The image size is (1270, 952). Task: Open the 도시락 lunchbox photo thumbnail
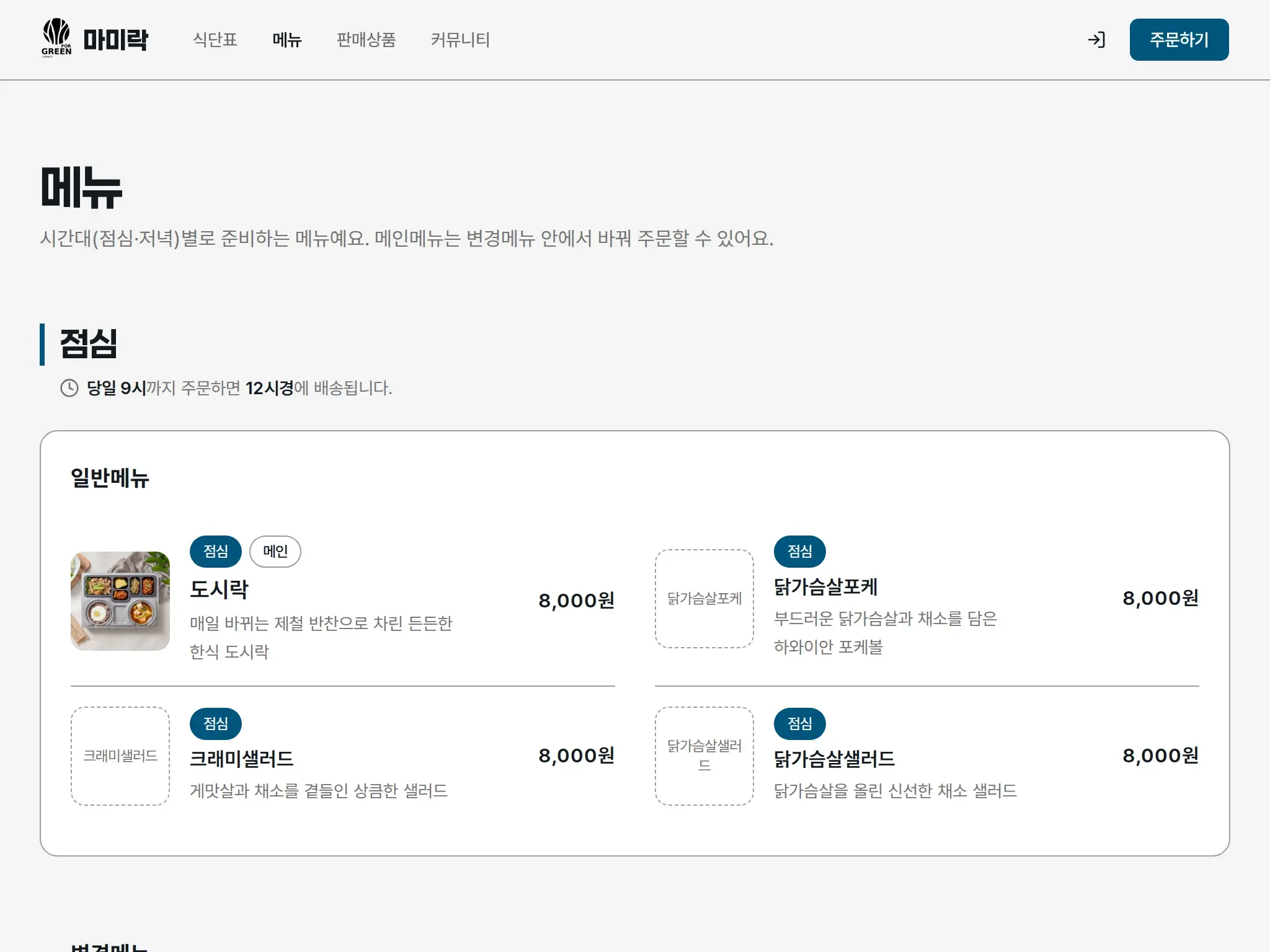point(120,601)
